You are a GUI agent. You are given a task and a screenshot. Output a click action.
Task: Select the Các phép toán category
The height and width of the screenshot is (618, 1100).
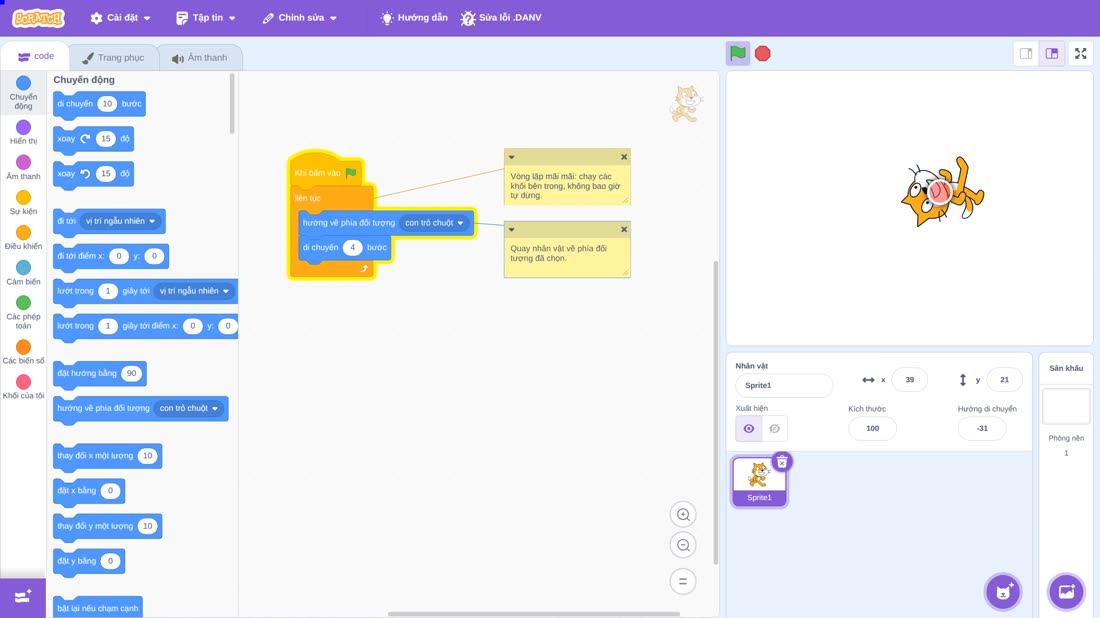click(x=23, y=312)
